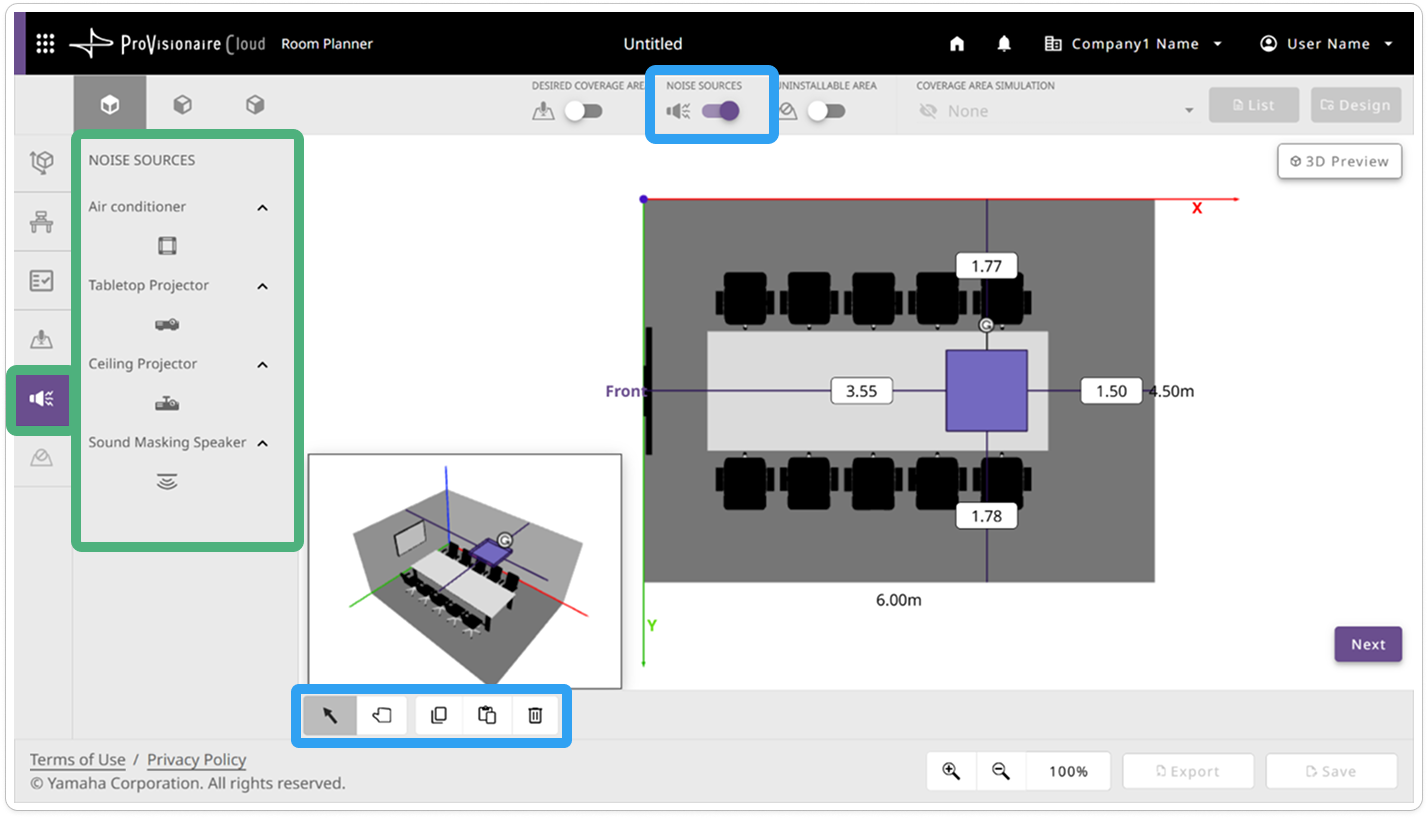Open the furniture table sidebar tab
The height and width of the screenshot is (818, 1428).
point(41,222)
